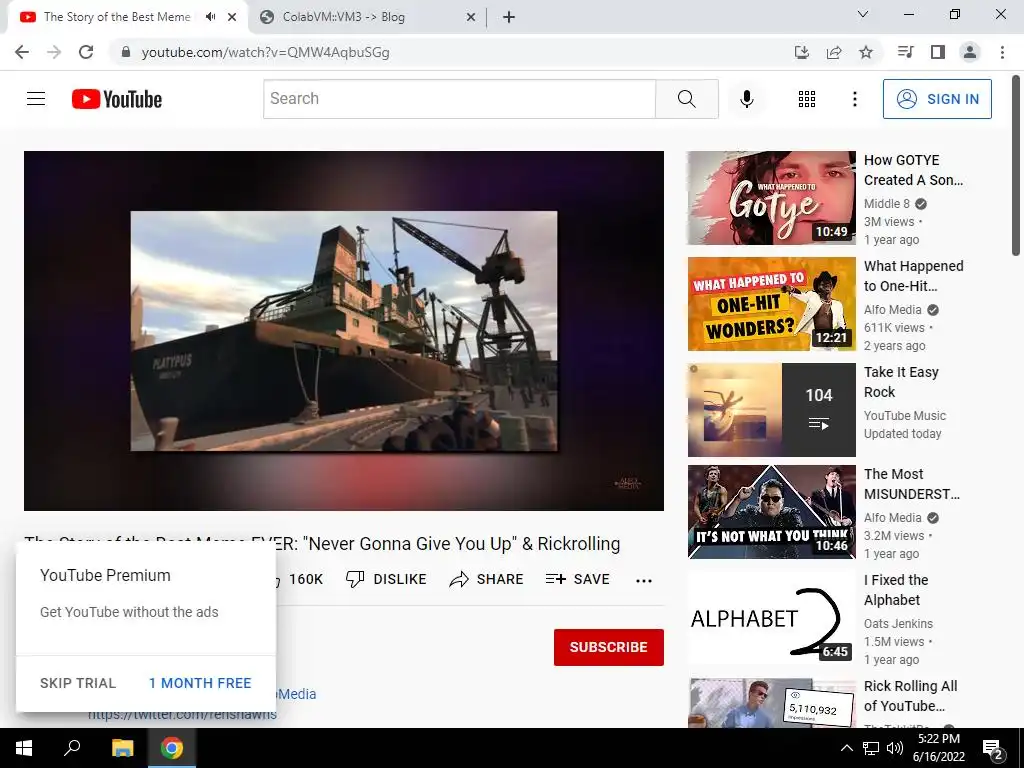Screen dimensions: 1024x768
Task: Click SKIP TRIAL in Premium popup
Action: tap(78, 683)
